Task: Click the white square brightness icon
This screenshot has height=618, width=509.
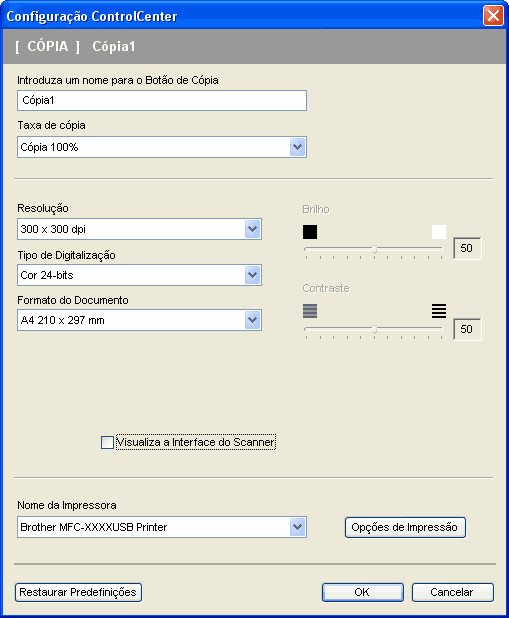Action: [x=439, y=232]
